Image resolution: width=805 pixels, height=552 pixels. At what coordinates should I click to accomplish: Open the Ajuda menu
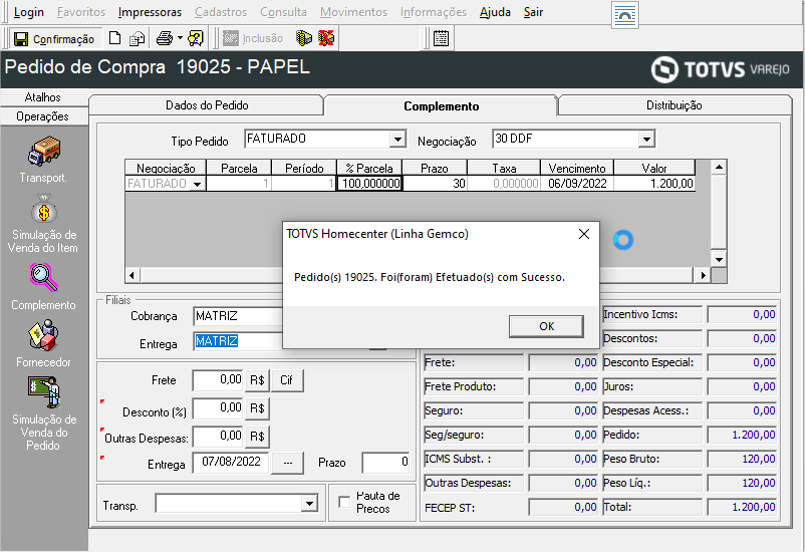pyautogui.click(x=495, y=12)
